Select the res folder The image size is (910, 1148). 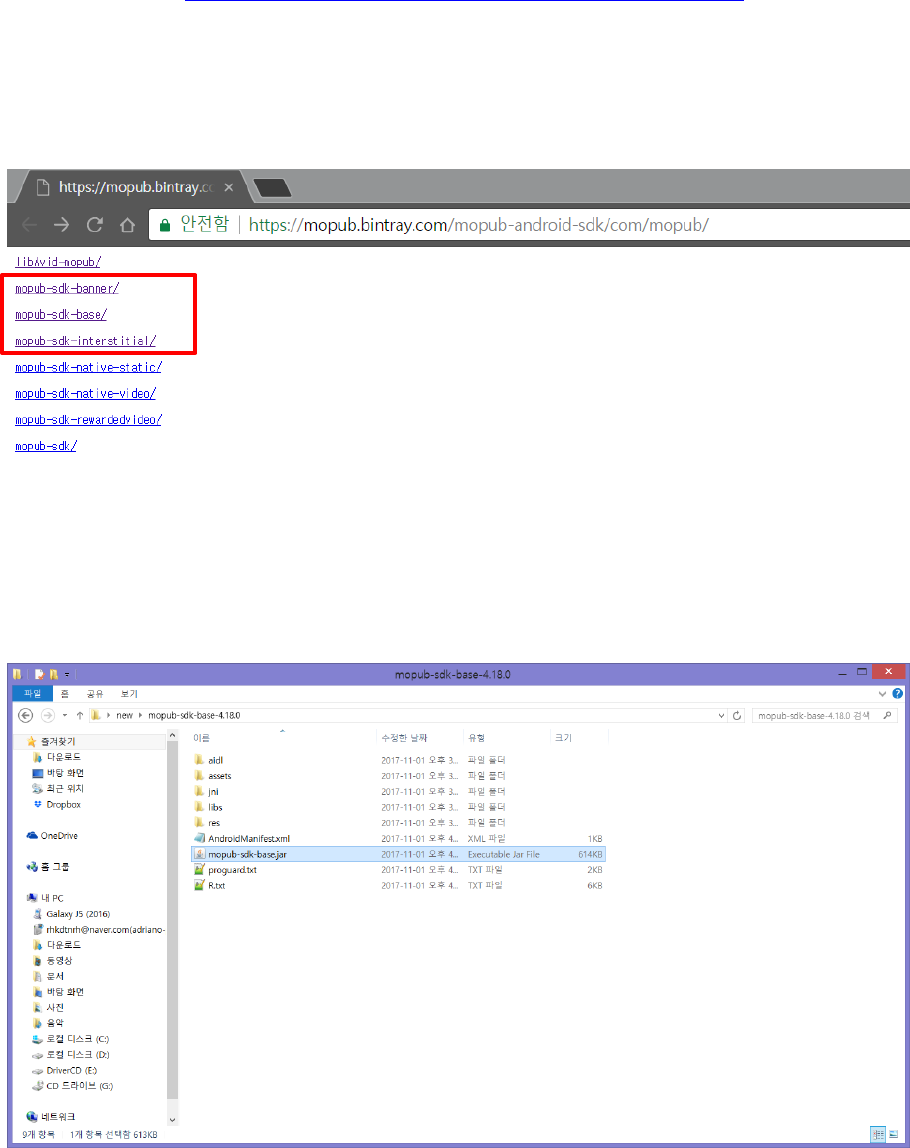[x=214, y=823]
